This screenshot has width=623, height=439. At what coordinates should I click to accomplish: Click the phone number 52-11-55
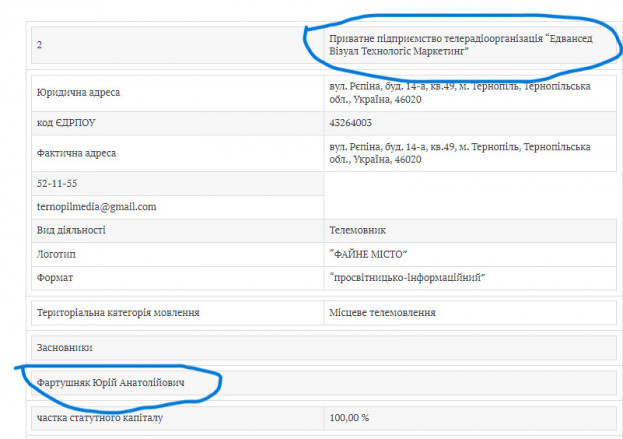point(55,185)
